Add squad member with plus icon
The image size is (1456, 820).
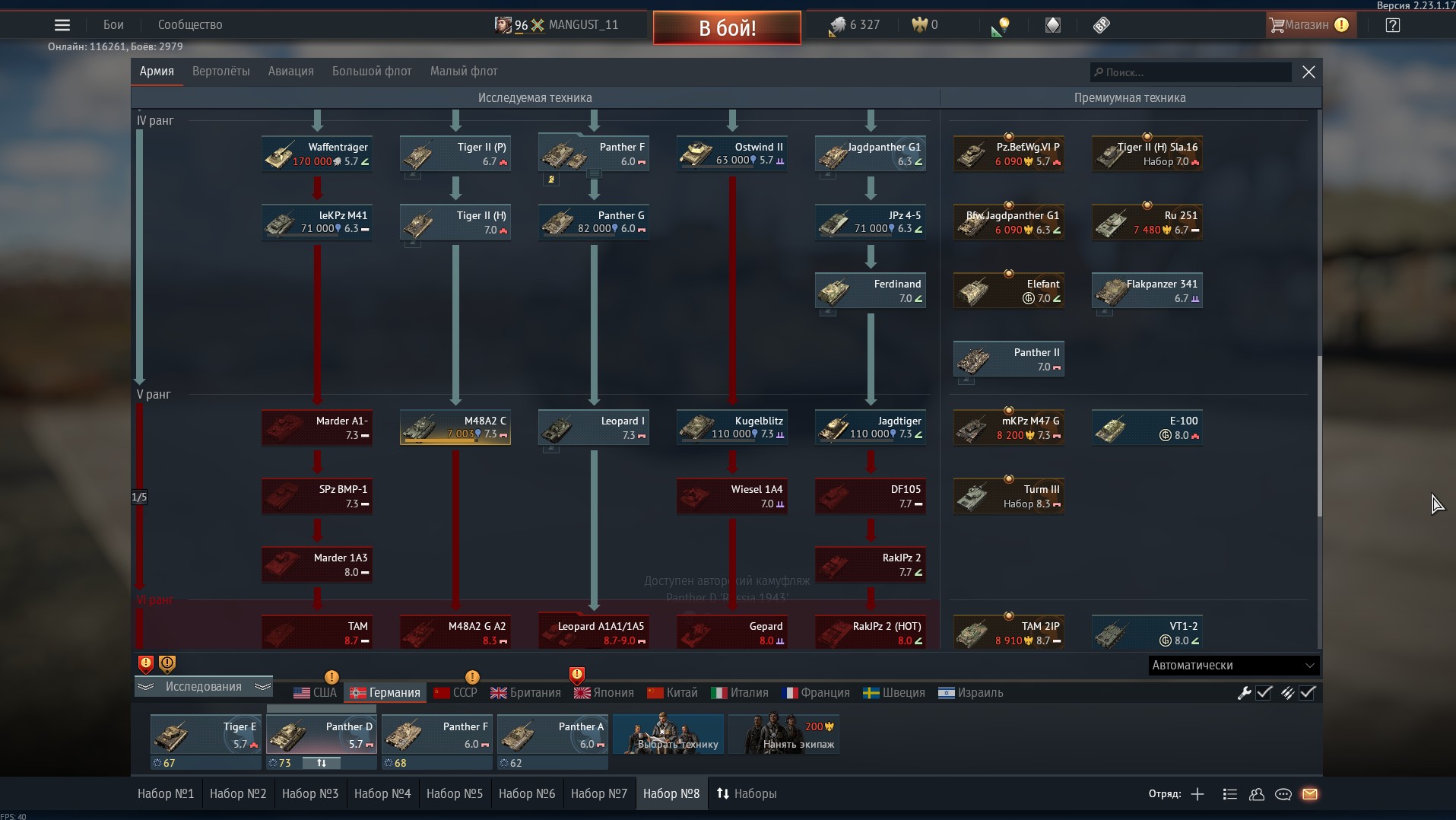pos(1197,794)
